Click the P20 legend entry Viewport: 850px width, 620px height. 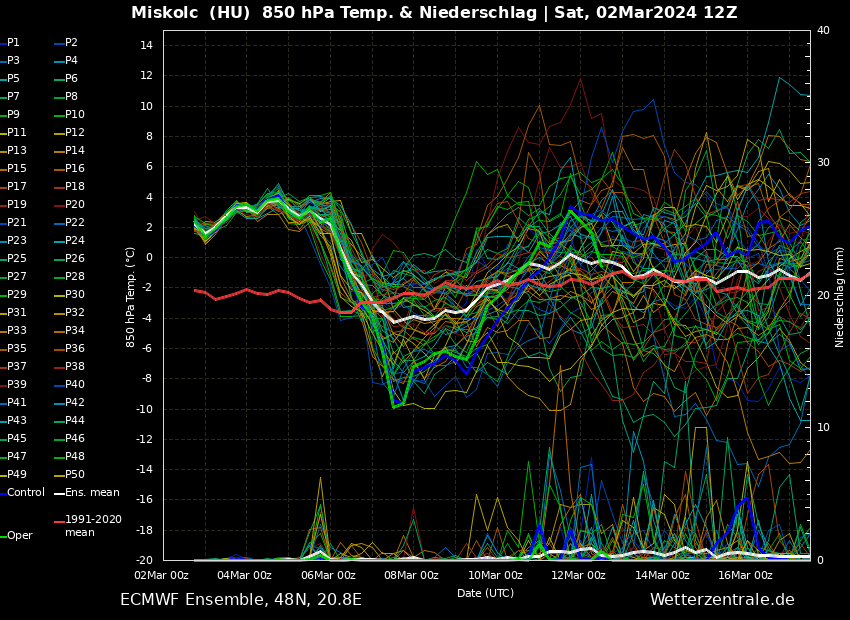tap(75, 205)
